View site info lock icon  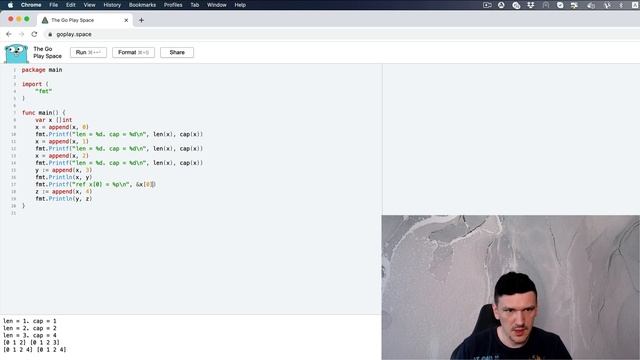tap(50, 34)
